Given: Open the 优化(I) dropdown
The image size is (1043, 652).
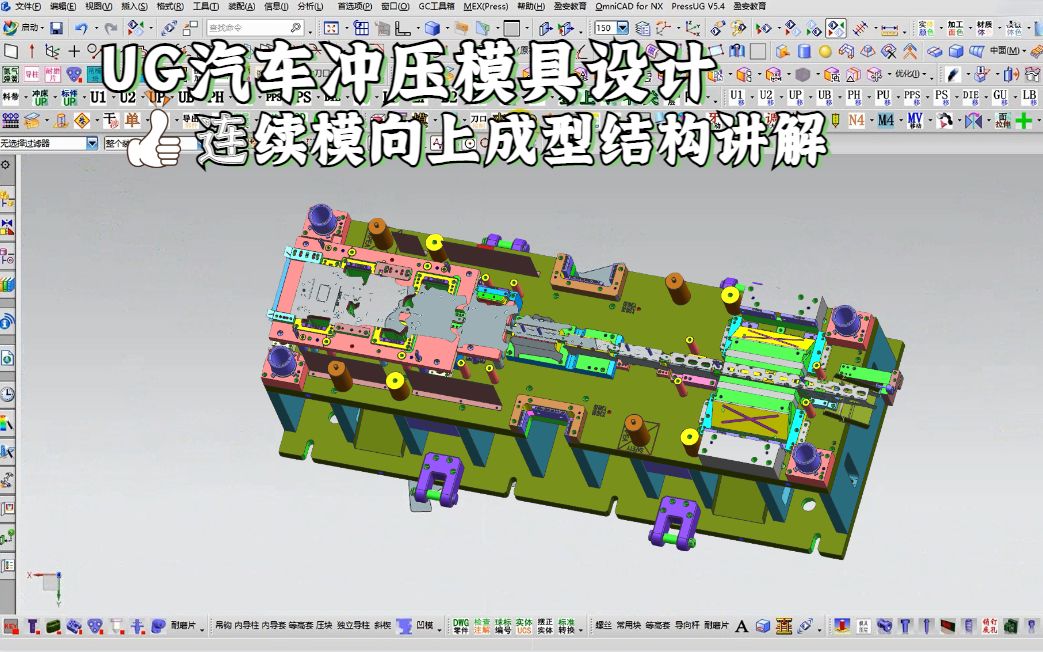Looking at the screenshot, I should (911, 74).
